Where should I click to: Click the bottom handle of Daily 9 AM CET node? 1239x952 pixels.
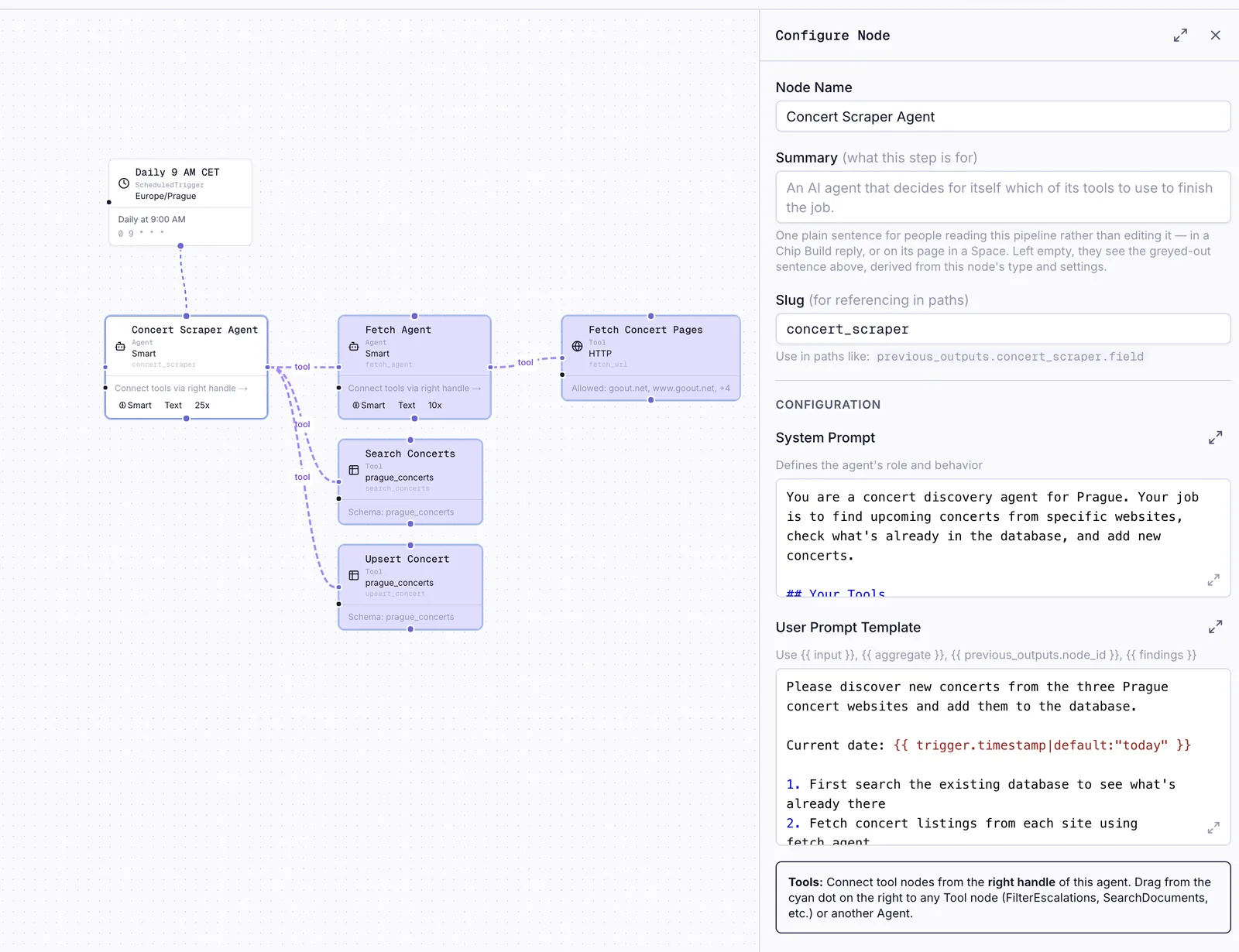pyautogui.click(x=180, y=246)
